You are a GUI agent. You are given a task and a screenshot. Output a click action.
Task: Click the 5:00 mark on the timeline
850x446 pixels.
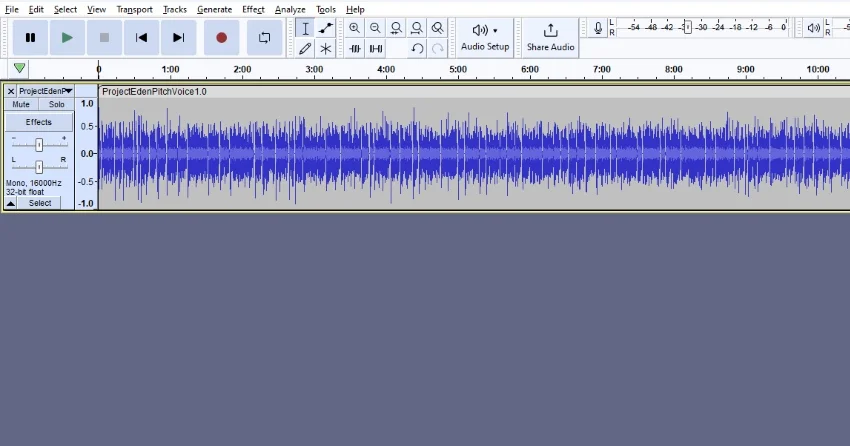[458, 69]
